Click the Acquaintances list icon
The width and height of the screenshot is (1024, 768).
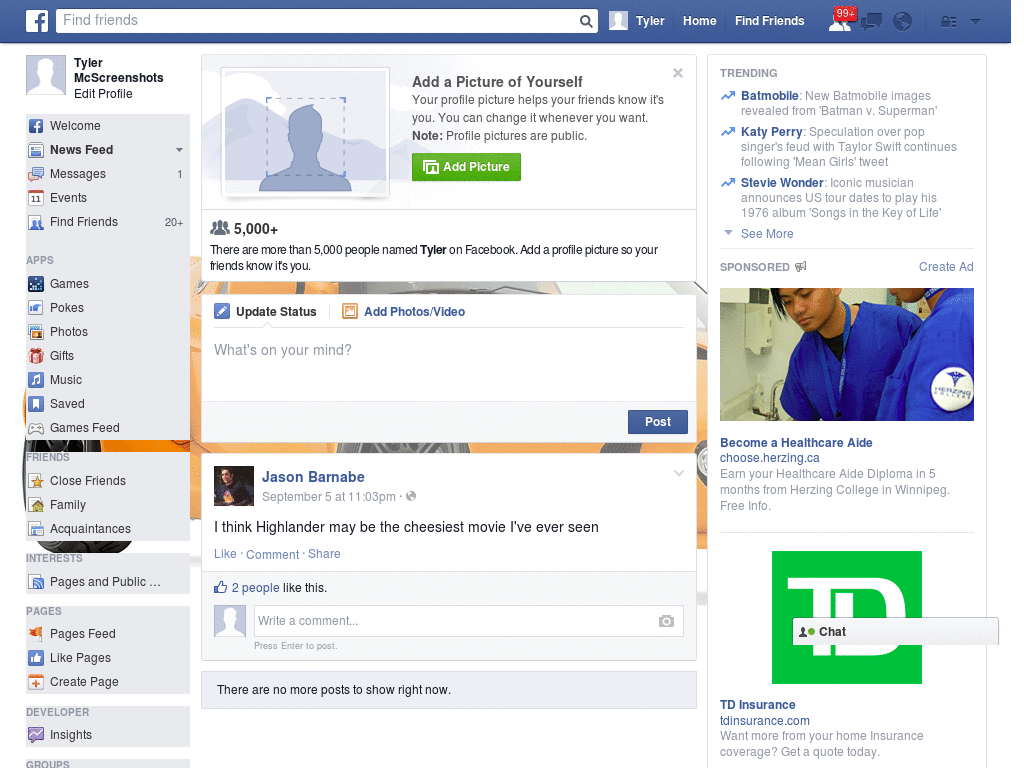click(36, 529)
